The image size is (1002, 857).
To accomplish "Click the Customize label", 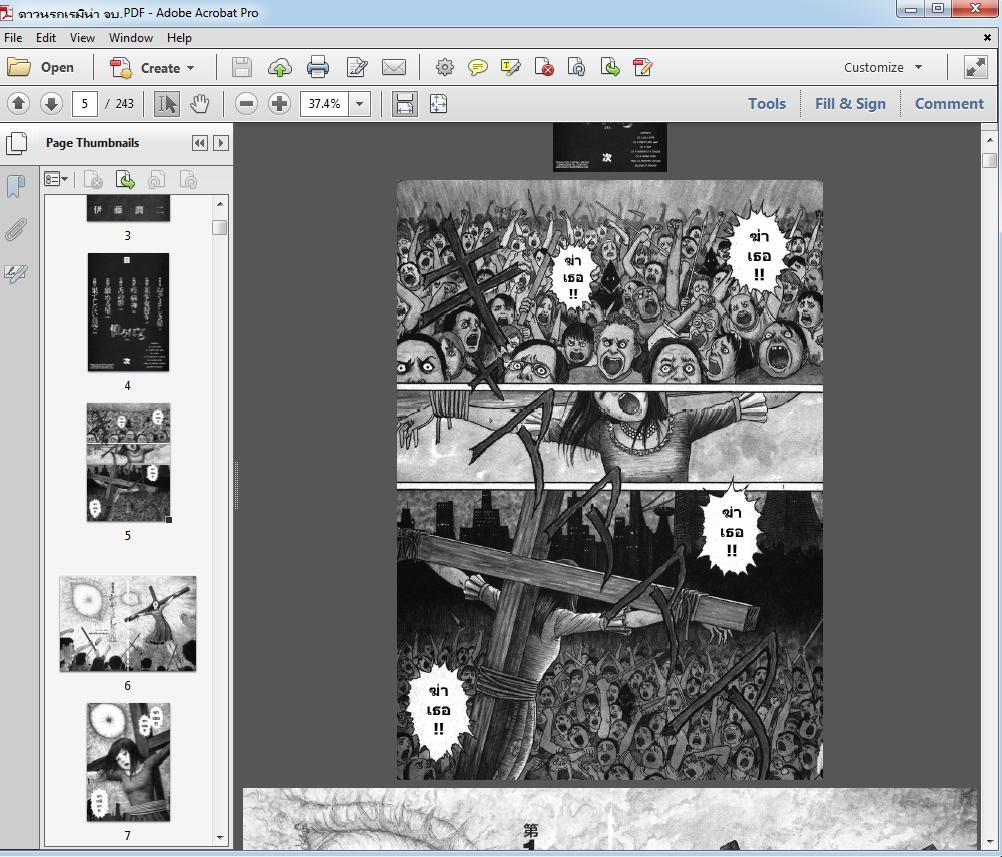I will [874, 67].
